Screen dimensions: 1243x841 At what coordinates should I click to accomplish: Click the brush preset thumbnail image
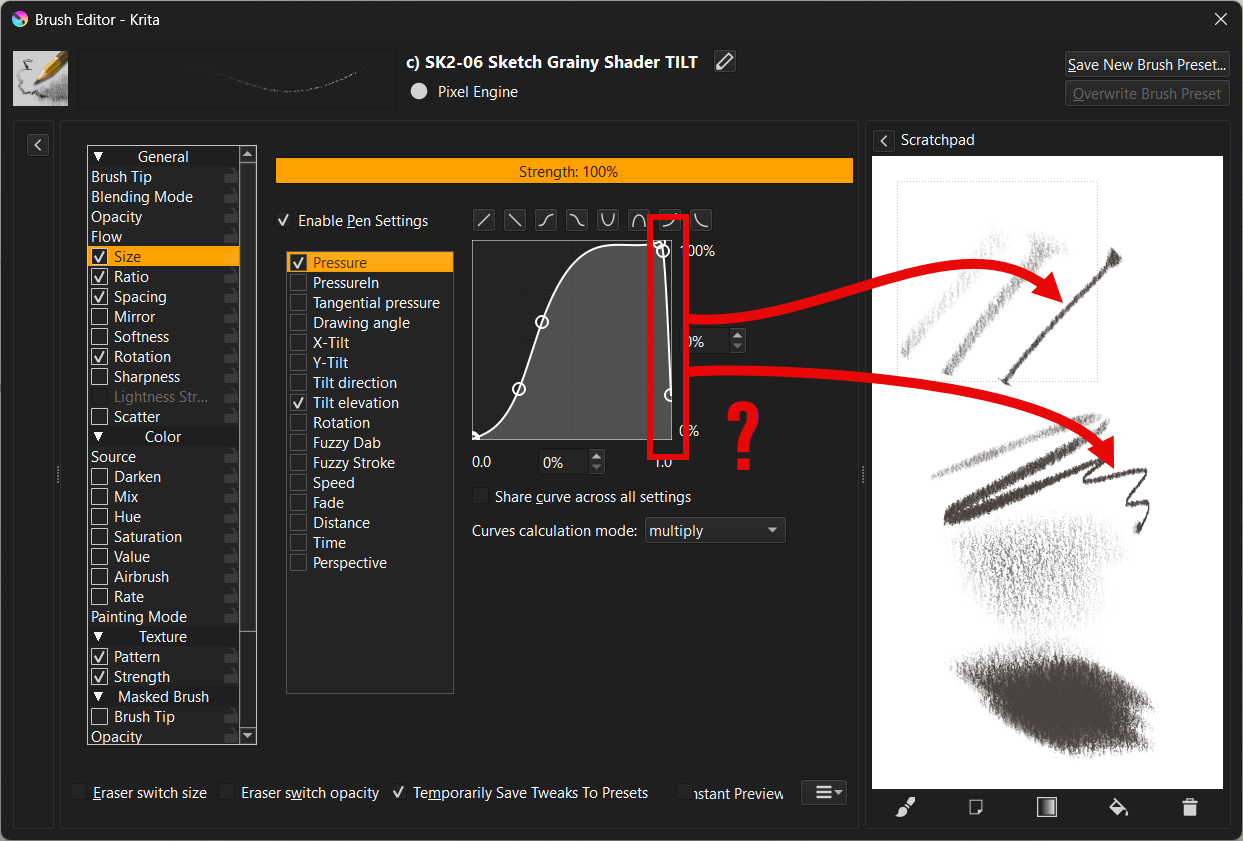[40, 78]
